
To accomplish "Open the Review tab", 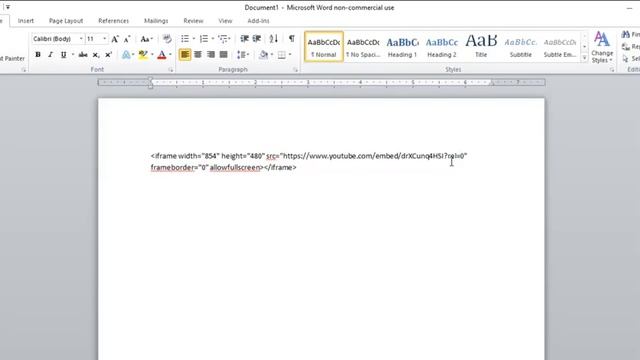I will 193,21.
